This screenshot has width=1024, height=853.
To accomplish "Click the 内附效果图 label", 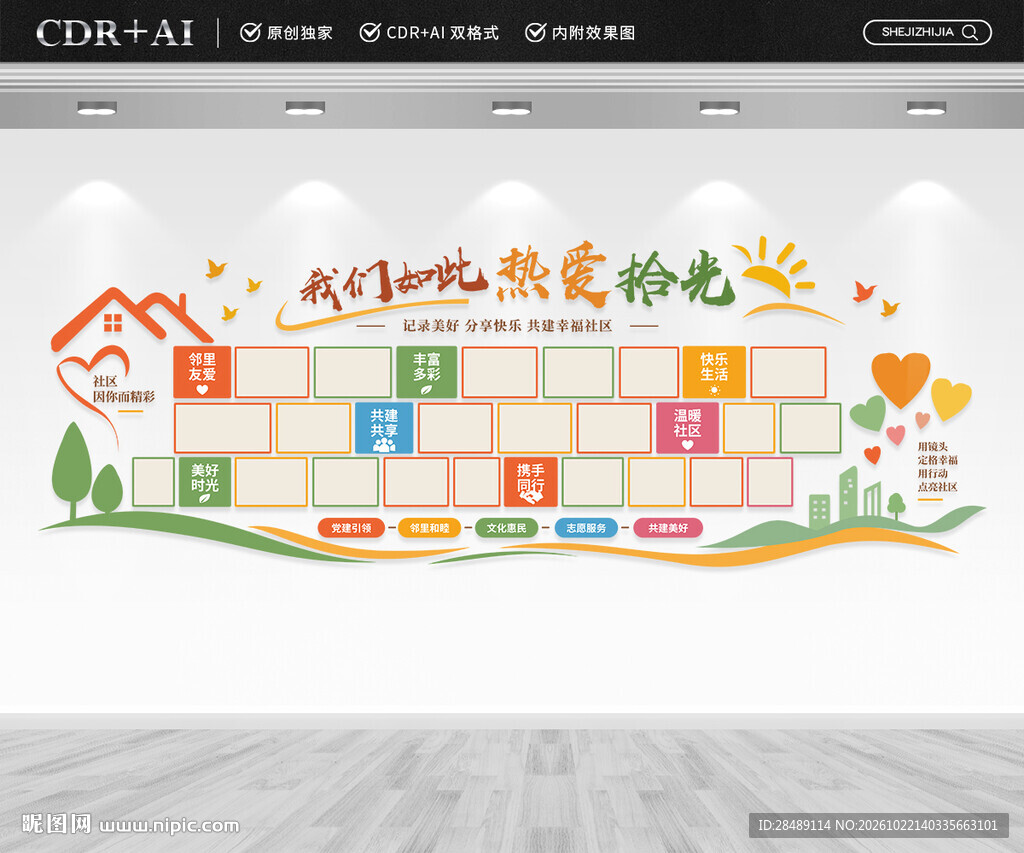I will [x=593, y=33].
